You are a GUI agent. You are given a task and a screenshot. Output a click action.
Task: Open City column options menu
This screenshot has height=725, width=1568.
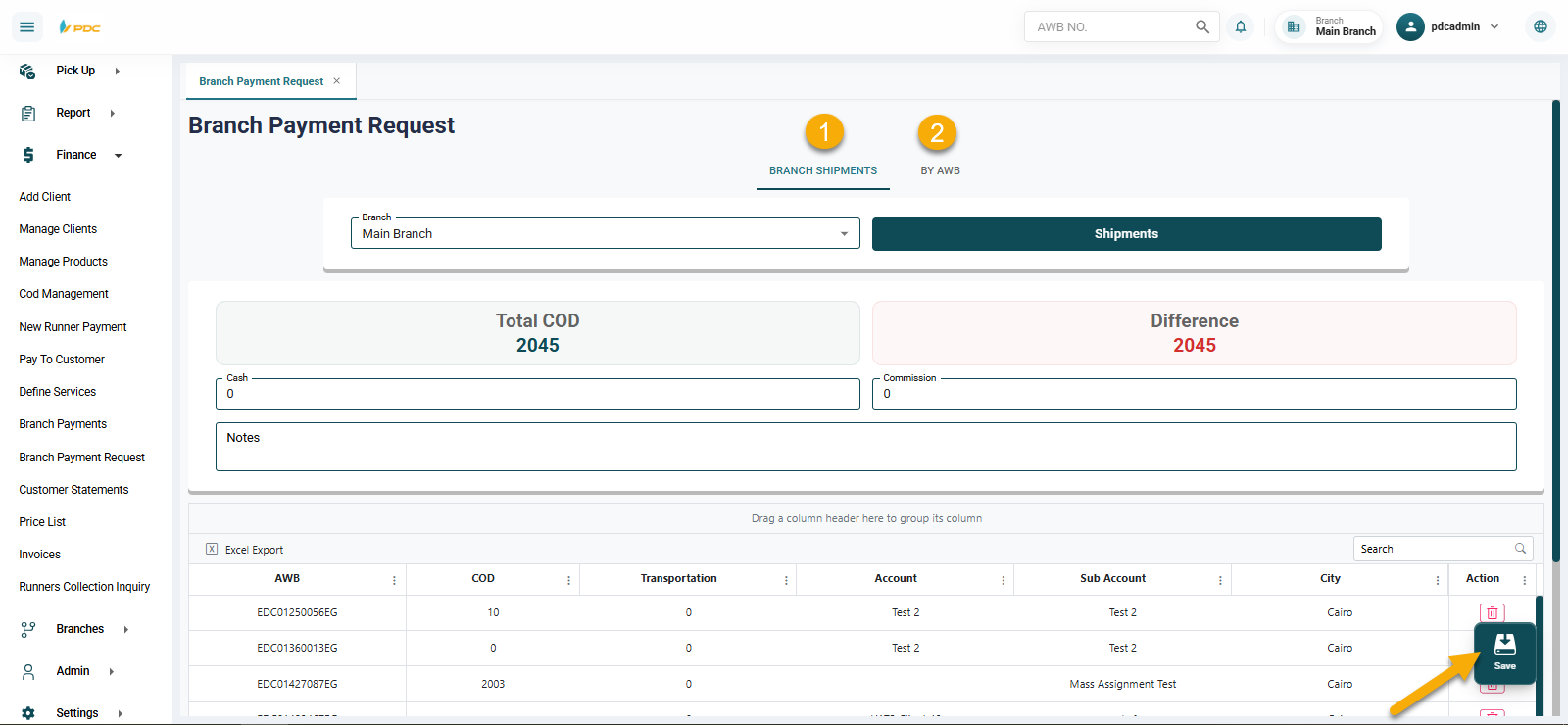click(1438, 580)
